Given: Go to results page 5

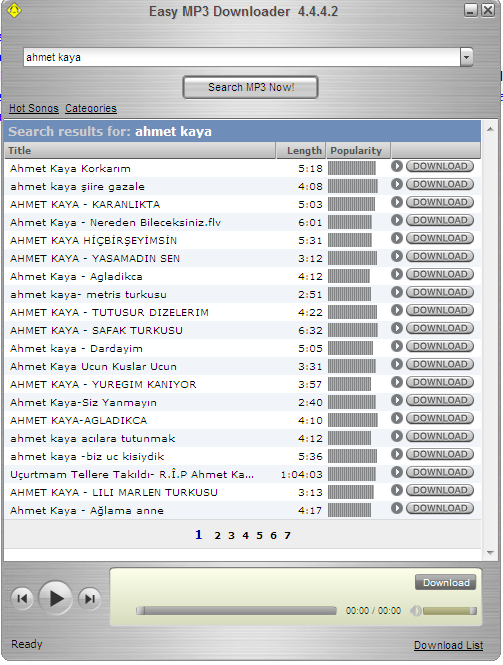Looking at the screenshot, I should pyautogui.click(x=260, y=536).
